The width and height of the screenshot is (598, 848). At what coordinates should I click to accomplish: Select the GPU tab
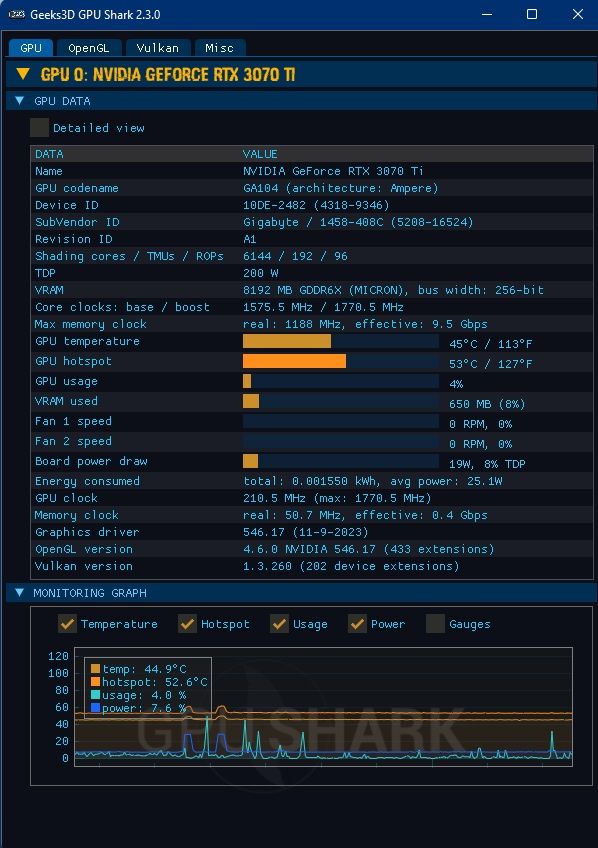(x=31, y=48)
